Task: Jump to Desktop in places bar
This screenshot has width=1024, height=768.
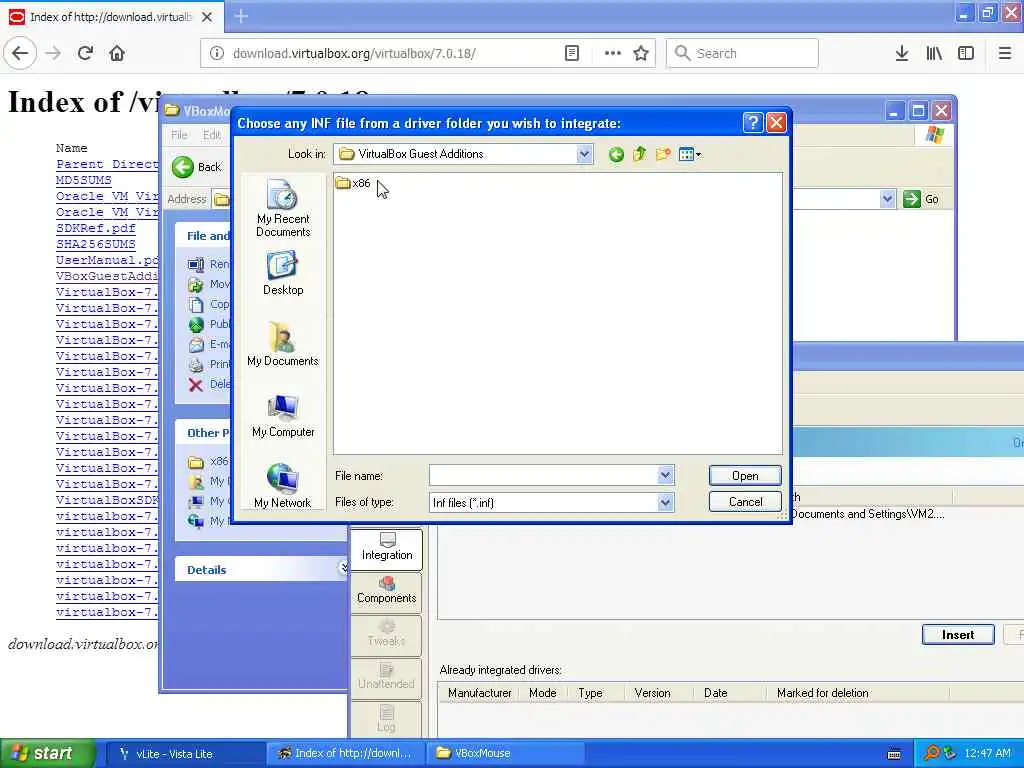Action: click(x=283, y=274)
